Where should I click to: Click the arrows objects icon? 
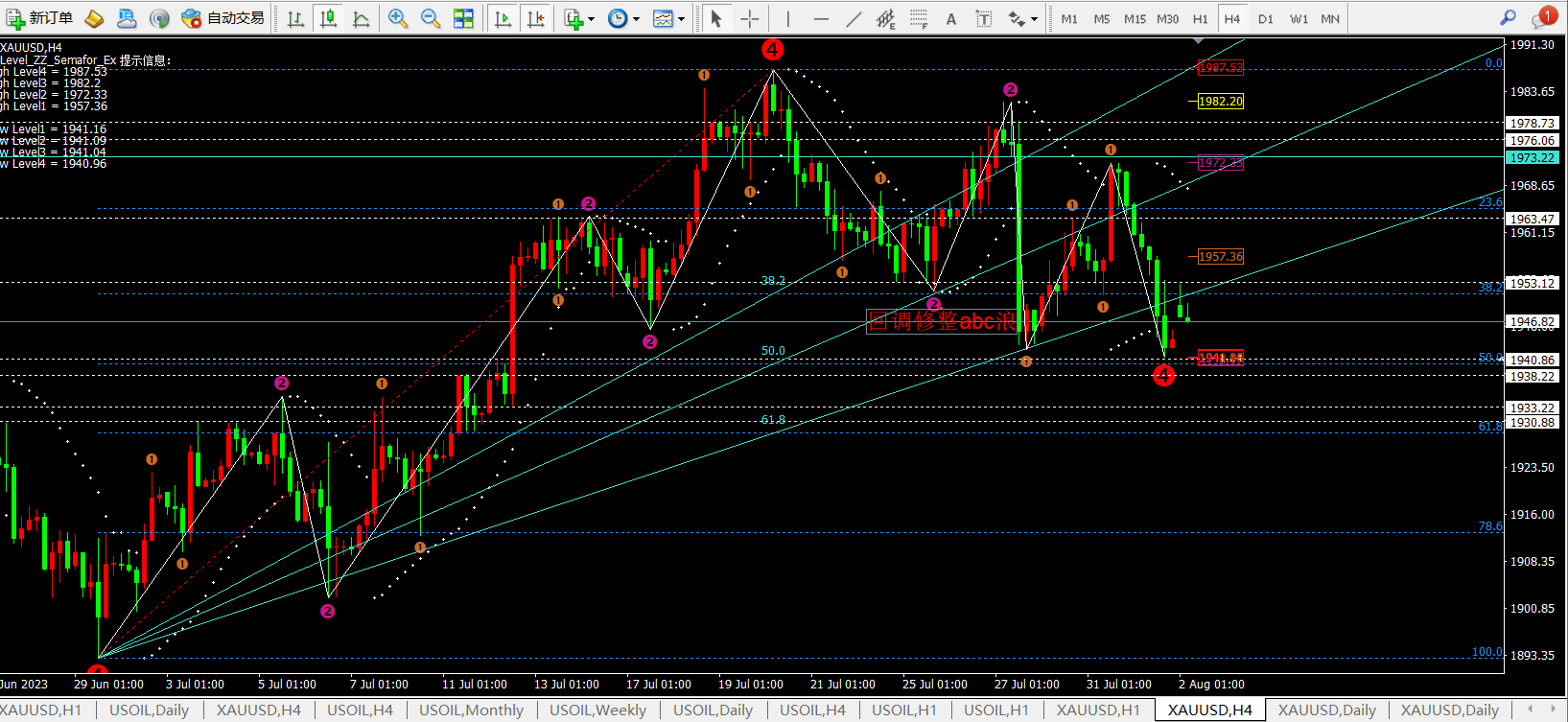click(1016, 18)
